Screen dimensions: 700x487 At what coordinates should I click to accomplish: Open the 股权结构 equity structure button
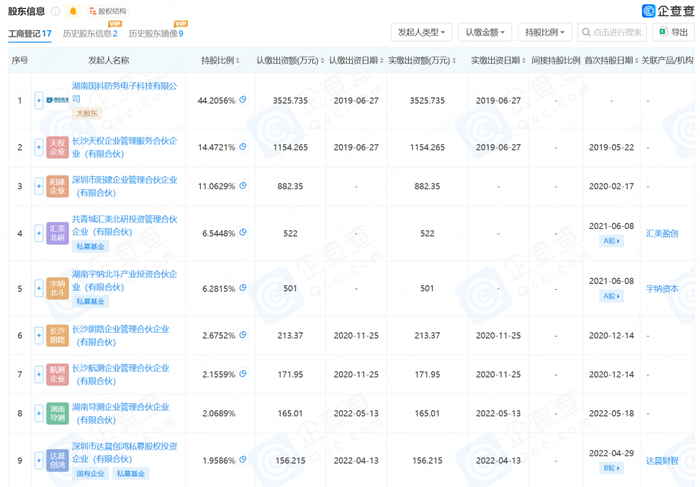[108, 11]
